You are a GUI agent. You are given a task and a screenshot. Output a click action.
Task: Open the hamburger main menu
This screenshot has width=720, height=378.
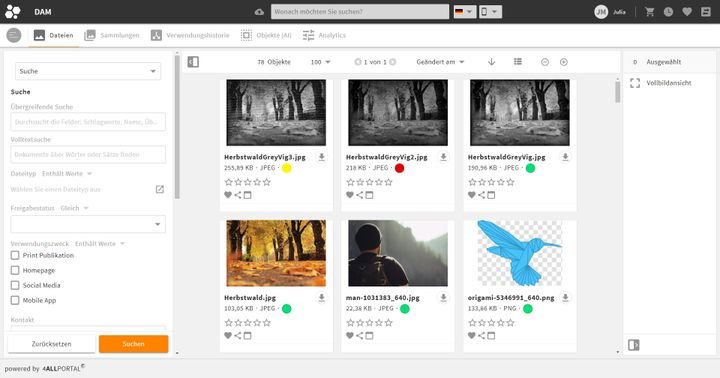[x=14, y=35]
